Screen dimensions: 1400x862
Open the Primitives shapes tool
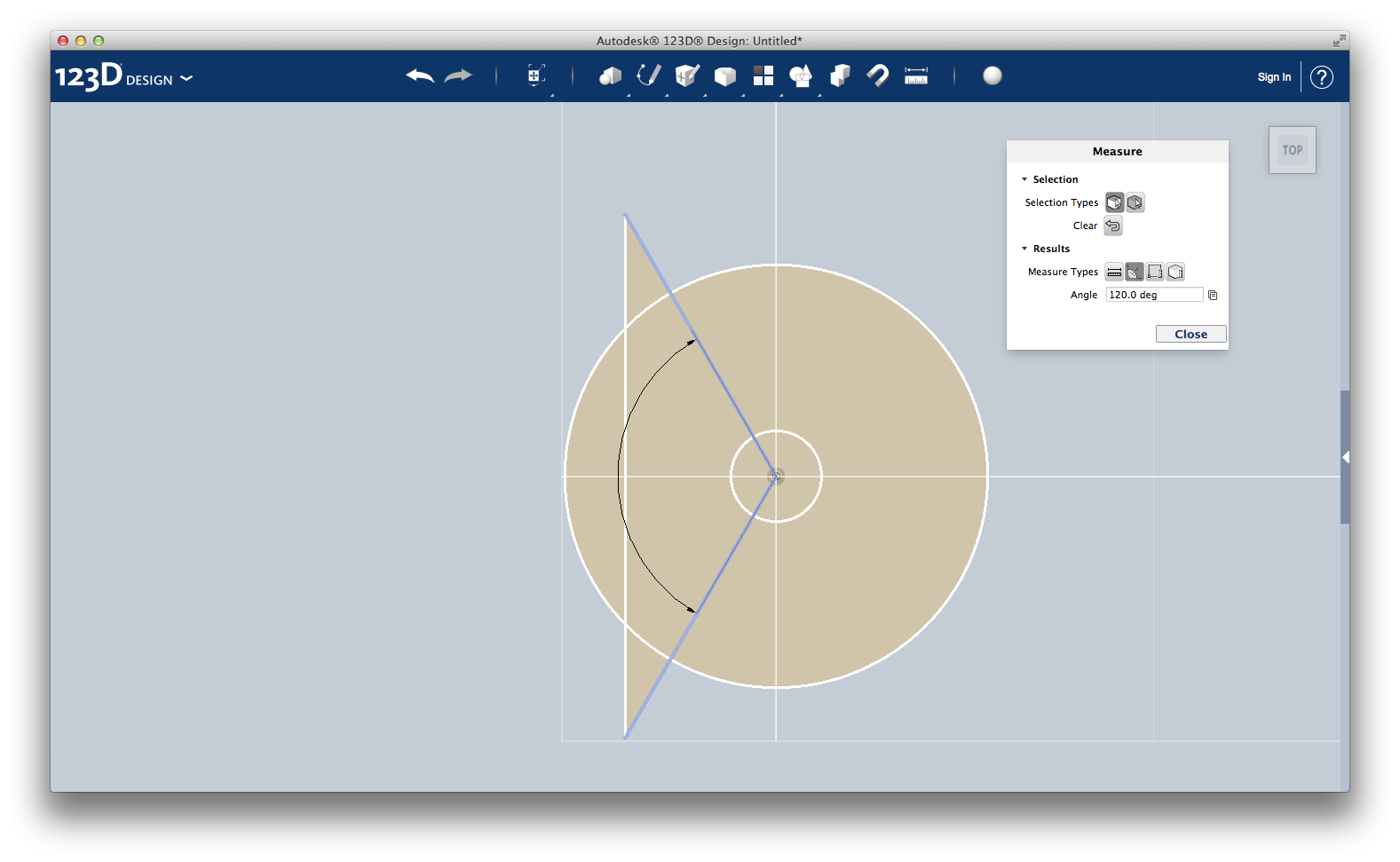click(611, 76)
